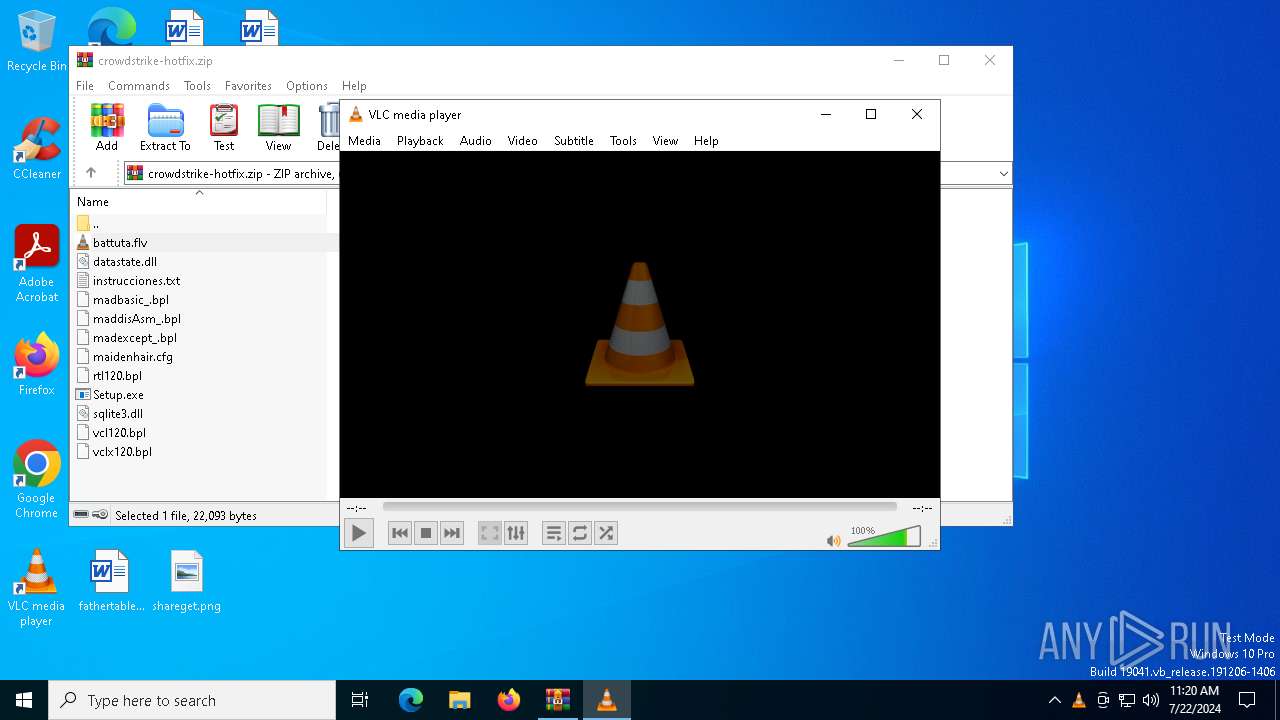Show hidden system tray icons
This screenshot has width=1280, height=720.
point(1054,700)
